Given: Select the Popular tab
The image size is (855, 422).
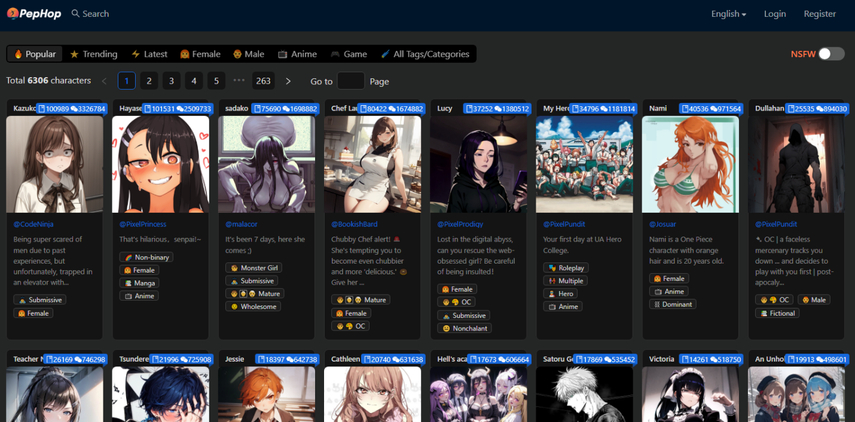Looking at the screenshot, I should (35, 54).
